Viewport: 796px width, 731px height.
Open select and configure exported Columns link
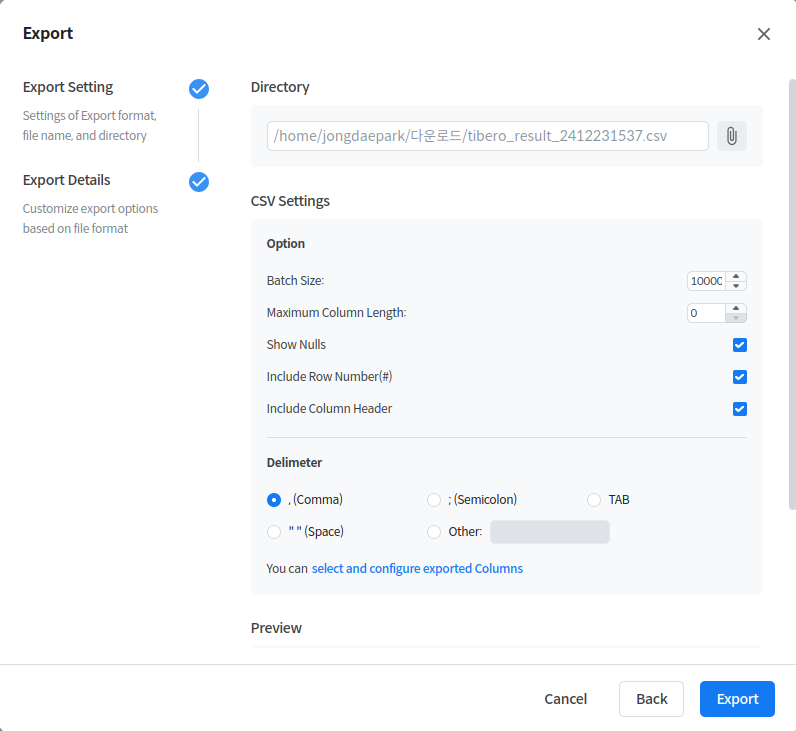tap(417, 569)
